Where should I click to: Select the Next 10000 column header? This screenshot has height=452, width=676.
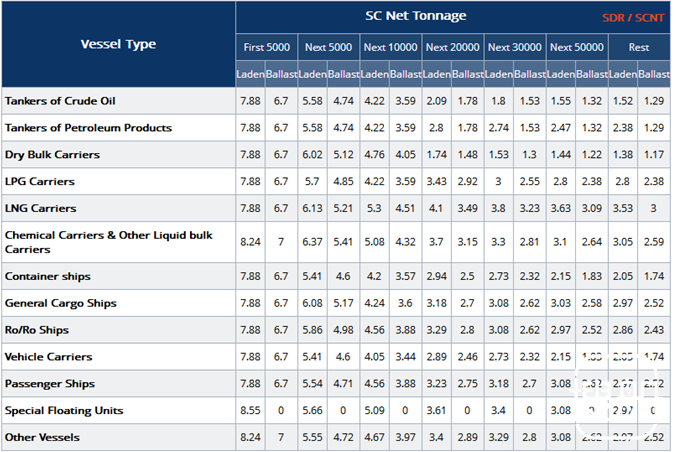(390, 47)
